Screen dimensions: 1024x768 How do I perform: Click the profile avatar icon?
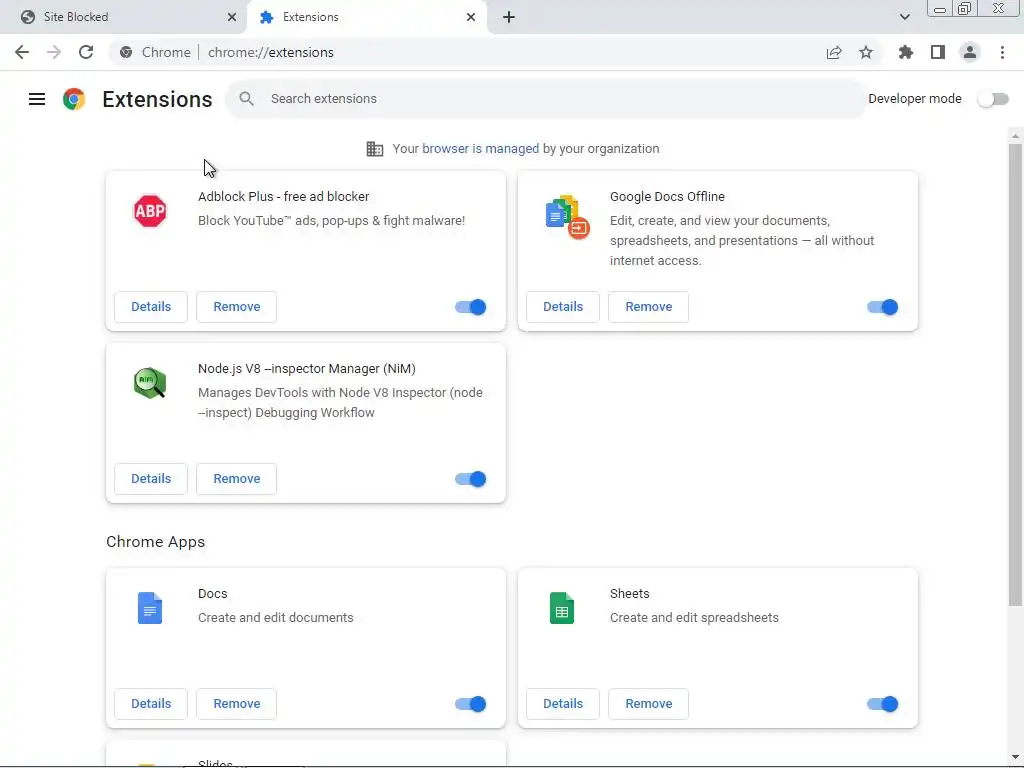pyautogui.click(x=969, y=52)
